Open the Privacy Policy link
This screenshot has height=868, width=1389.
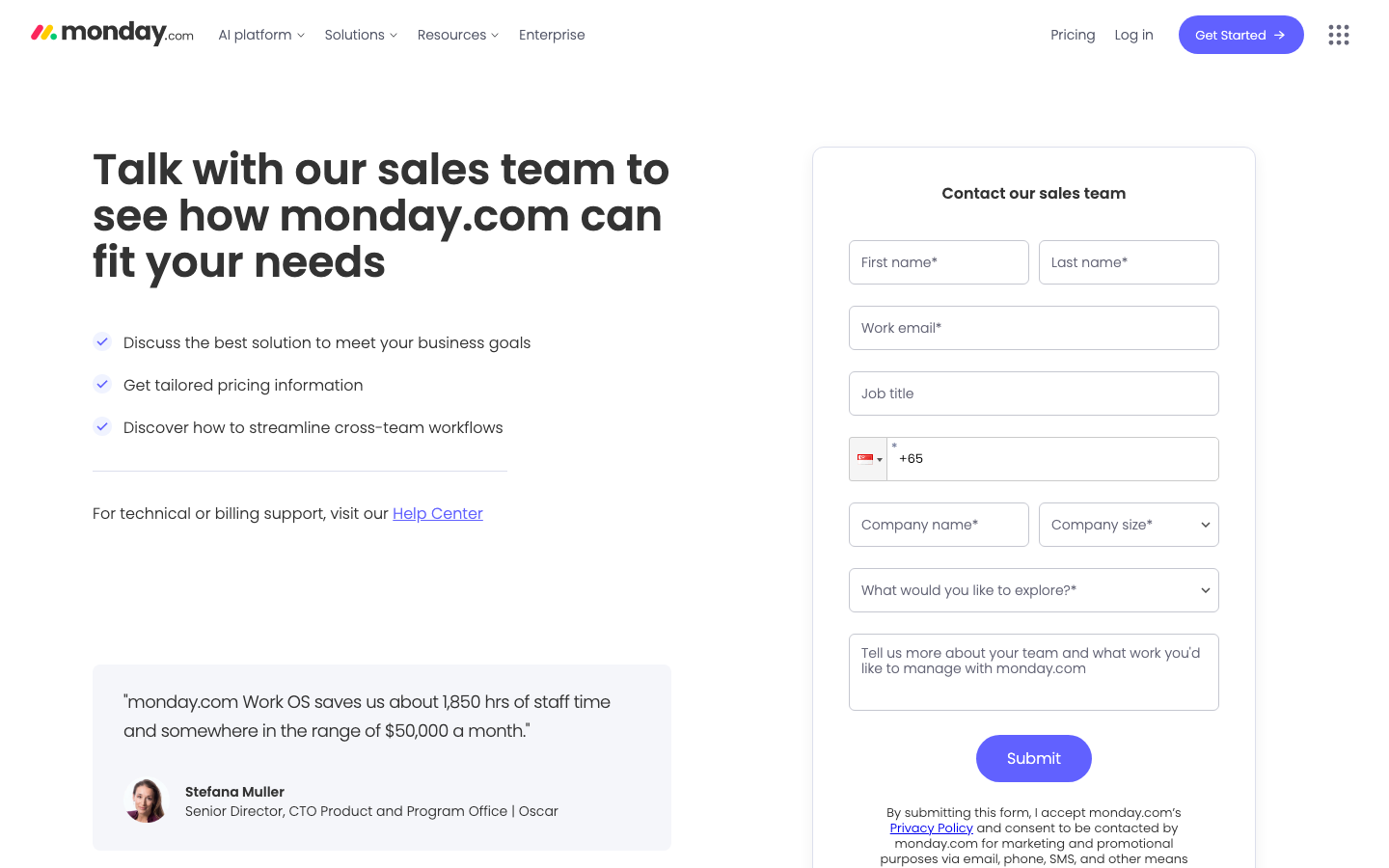click(931, 827)
